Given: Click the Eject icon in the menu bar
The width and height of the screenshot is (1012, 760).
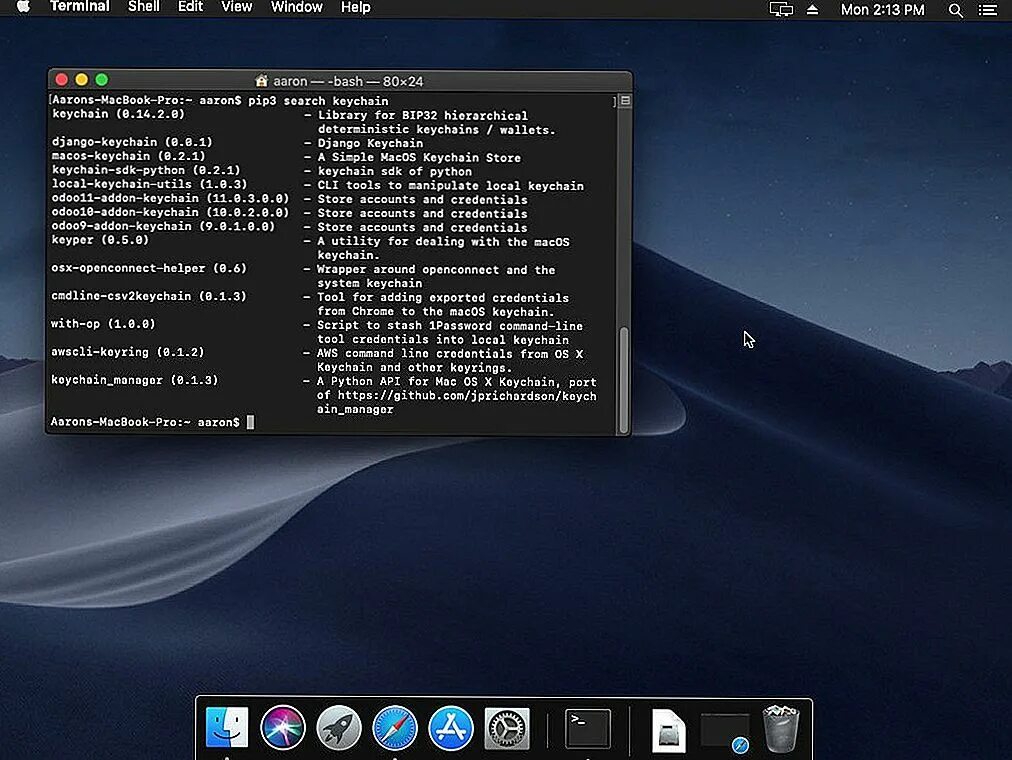Looking at the screenshot, I should coord(812,10).
